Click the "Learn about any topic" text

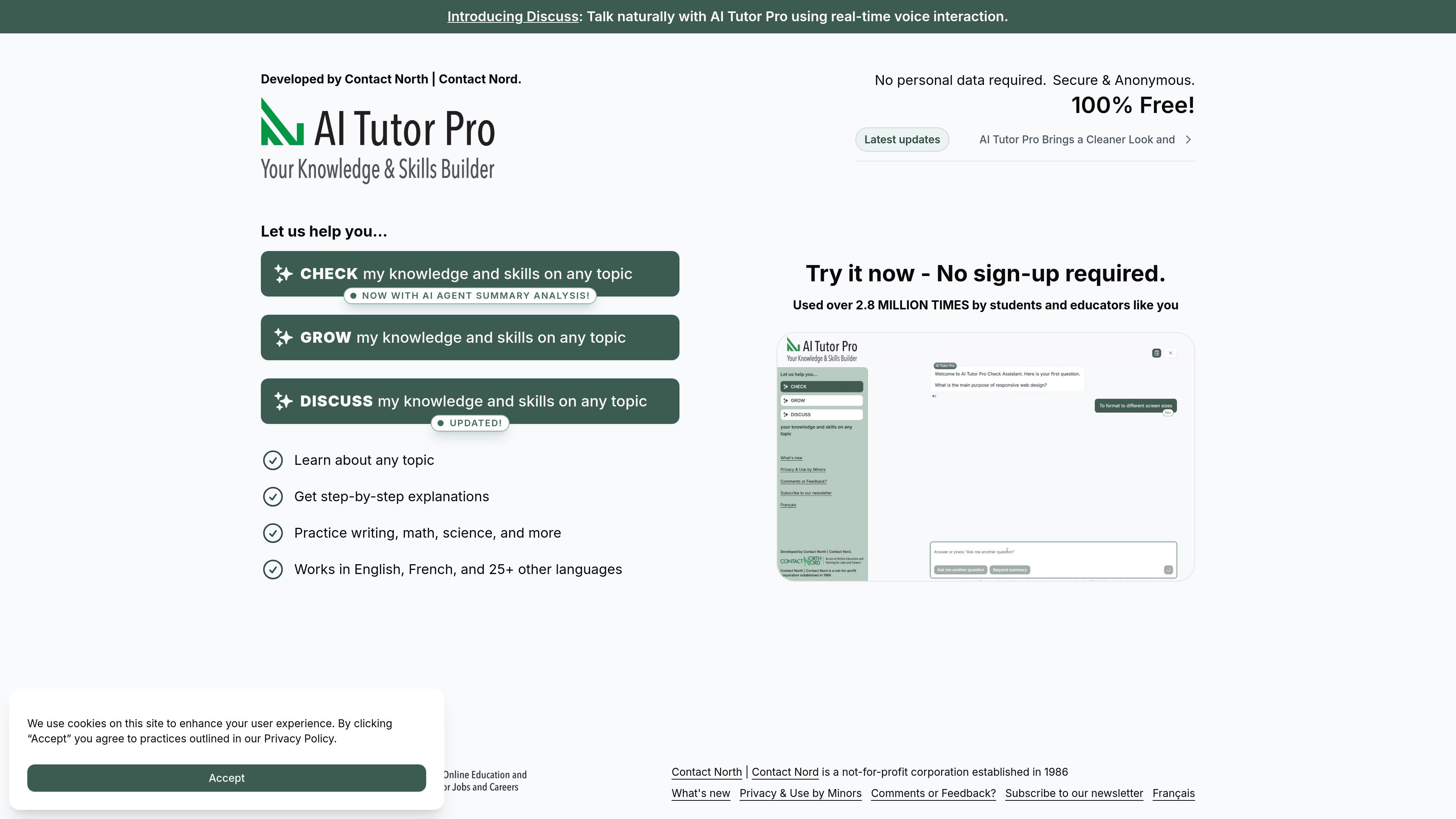coord(364,460)
